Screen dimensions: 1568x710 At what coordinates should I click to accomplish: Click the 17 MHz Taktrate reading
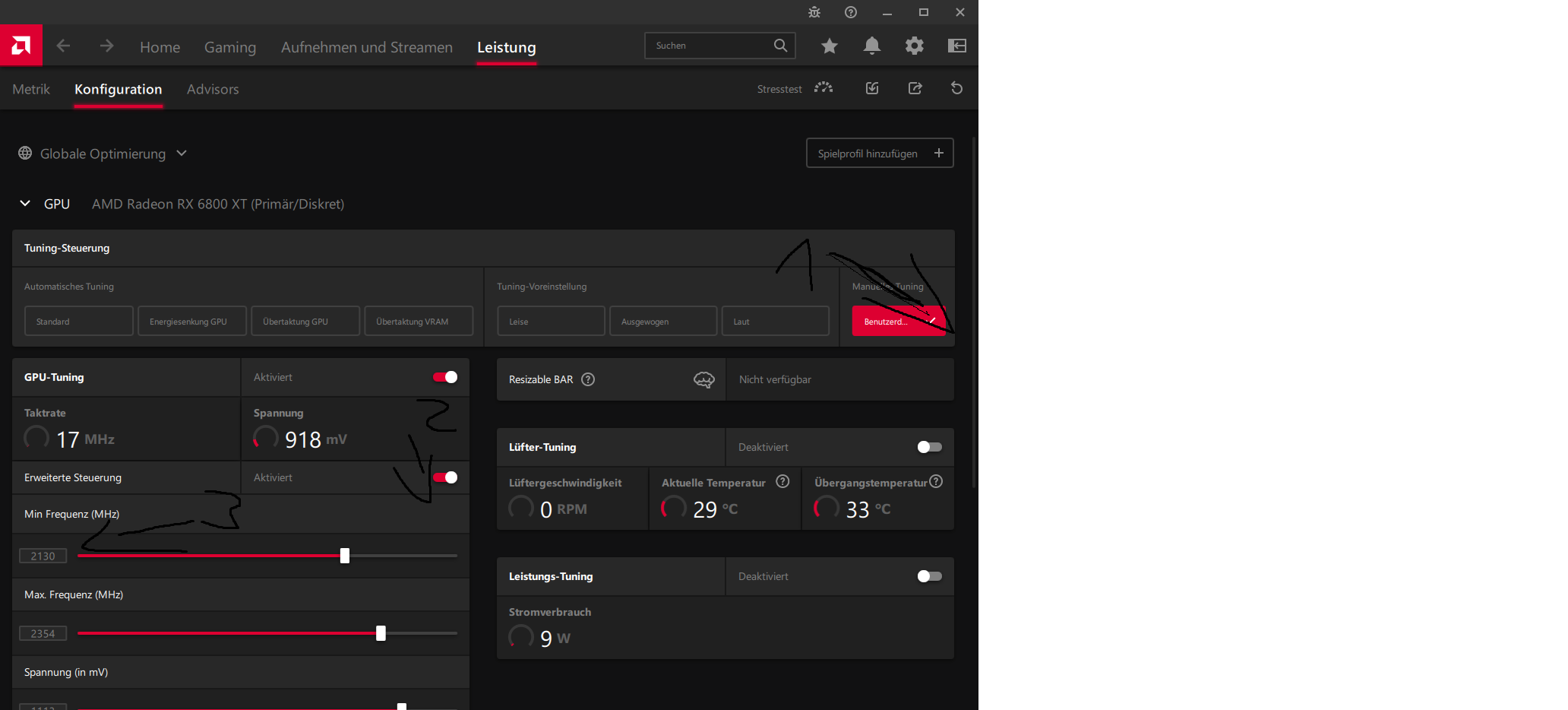click(x=85, y=439)
